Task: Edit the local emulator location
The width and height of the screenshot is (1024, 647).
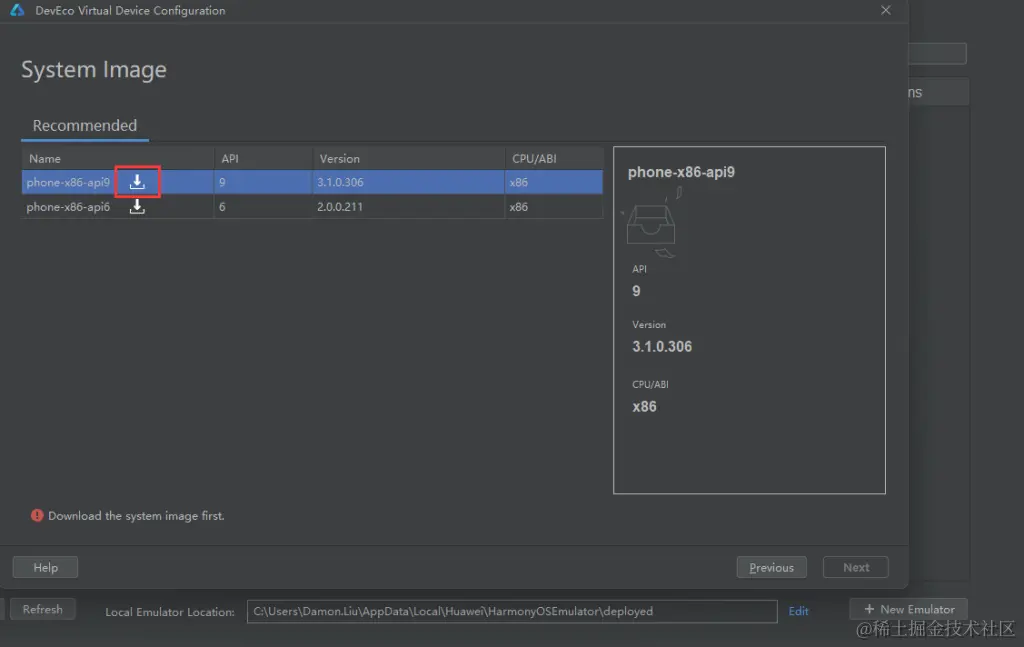Action: pyautogui.click(x=798, y=611)
